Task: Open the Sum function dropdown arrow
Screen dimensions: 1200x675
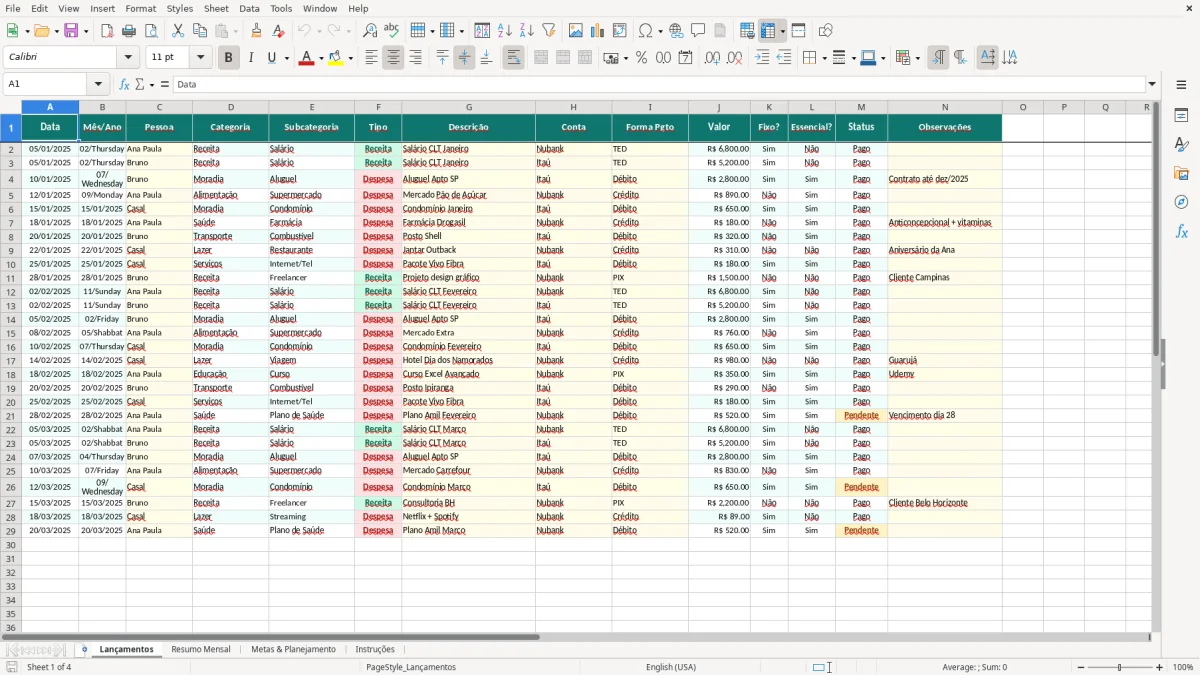Action: click(x=151, y=85)
